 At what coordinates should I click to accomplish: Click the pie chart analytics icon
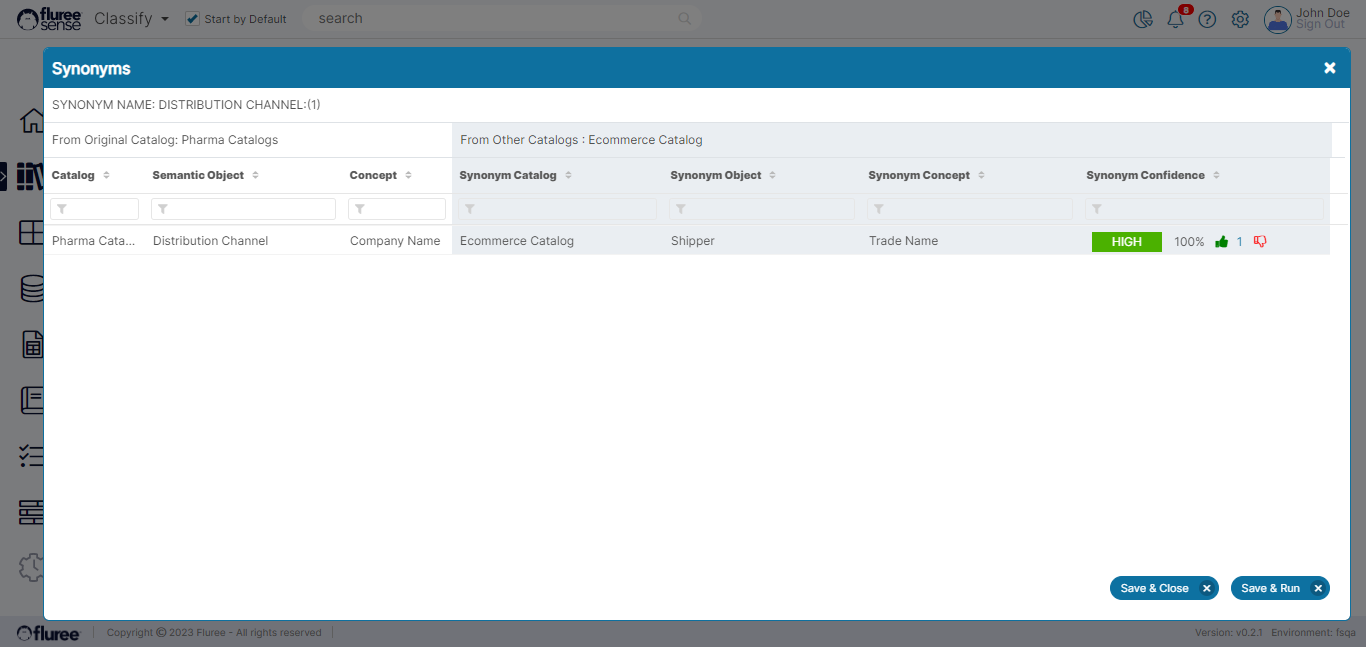(x=1143, y=19)
